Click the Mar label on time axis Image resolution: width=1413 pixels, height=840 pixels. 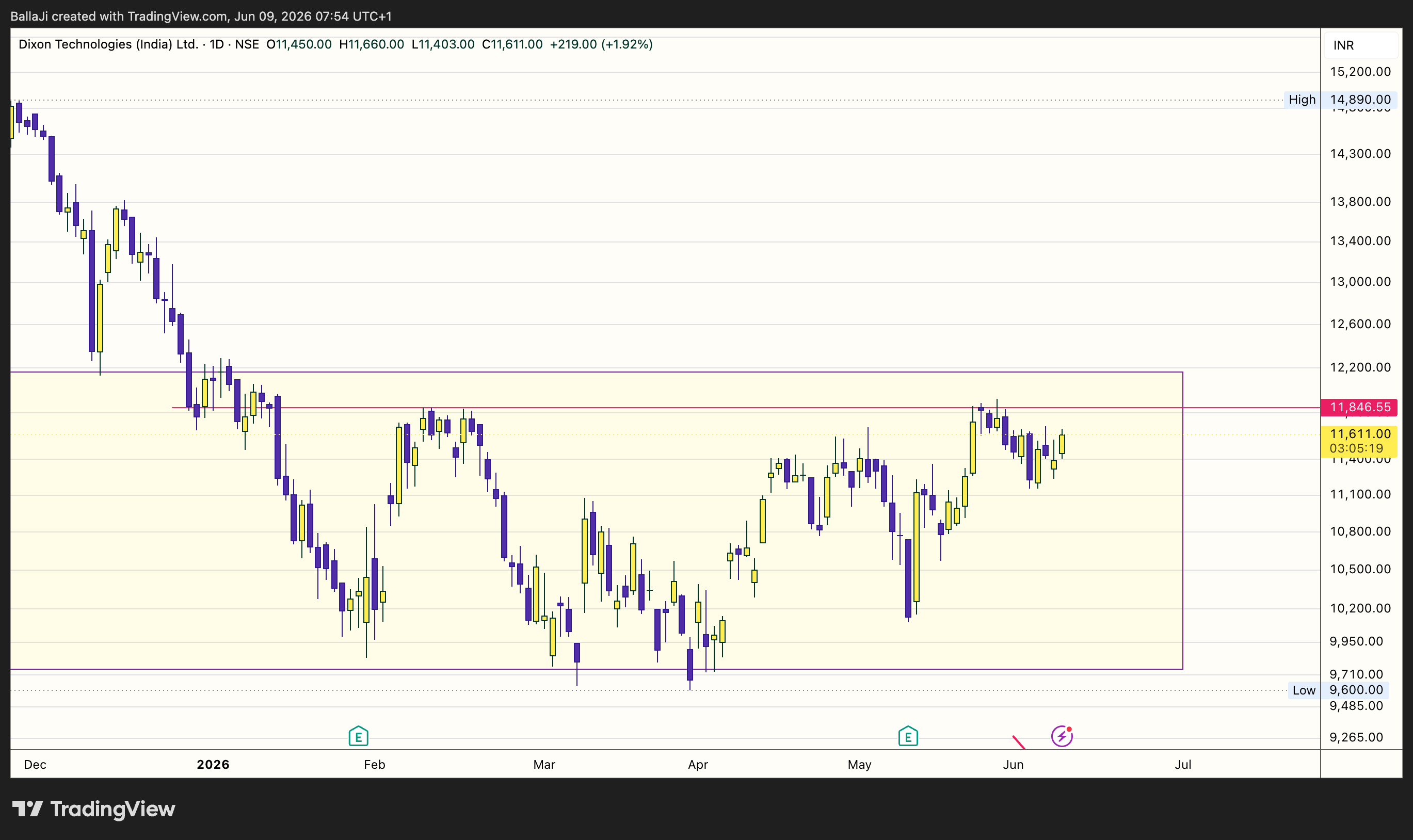coord(544,765)
